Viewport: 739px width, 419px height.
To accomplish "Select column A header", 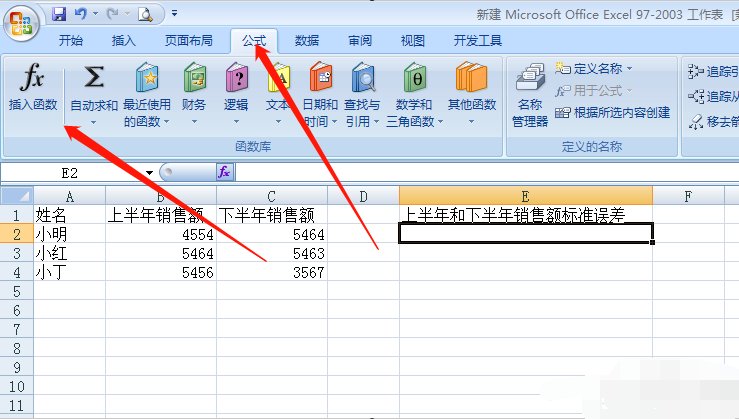I will click(x=69, y=196).
